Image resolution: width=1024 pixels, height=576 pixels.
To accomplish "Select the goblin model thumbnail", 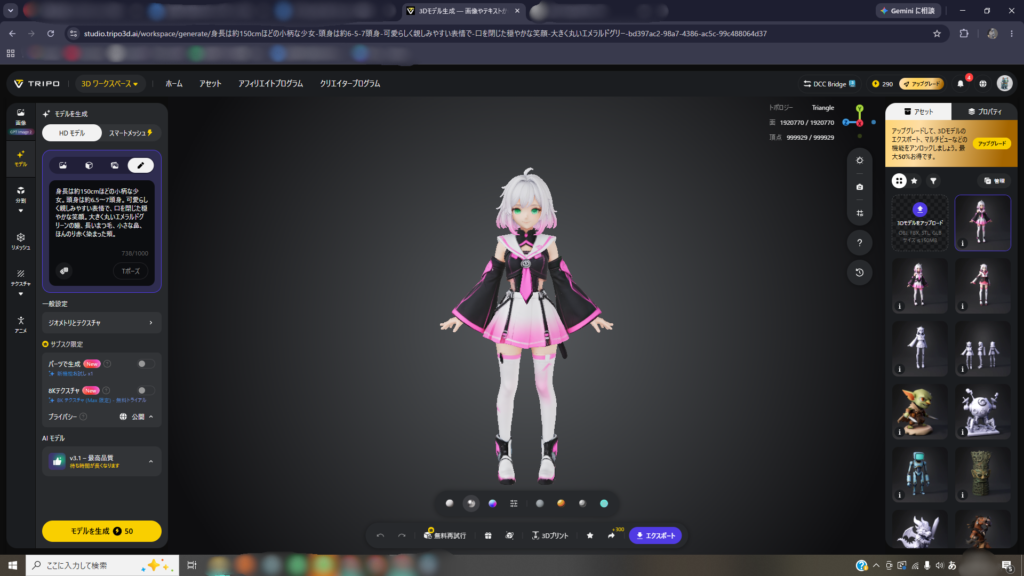I will tap(920, 411).
